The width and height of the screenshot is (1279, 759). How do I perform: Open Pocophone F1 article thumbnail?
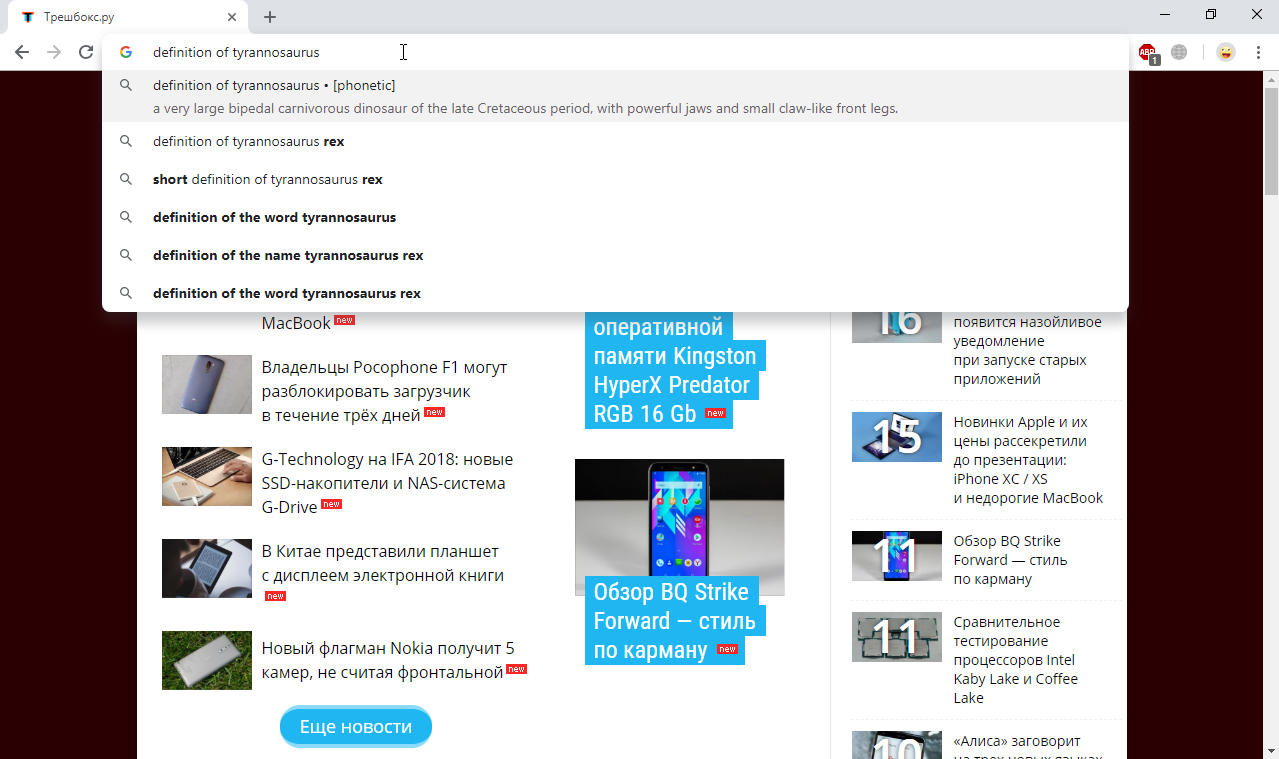coord(207,384)
